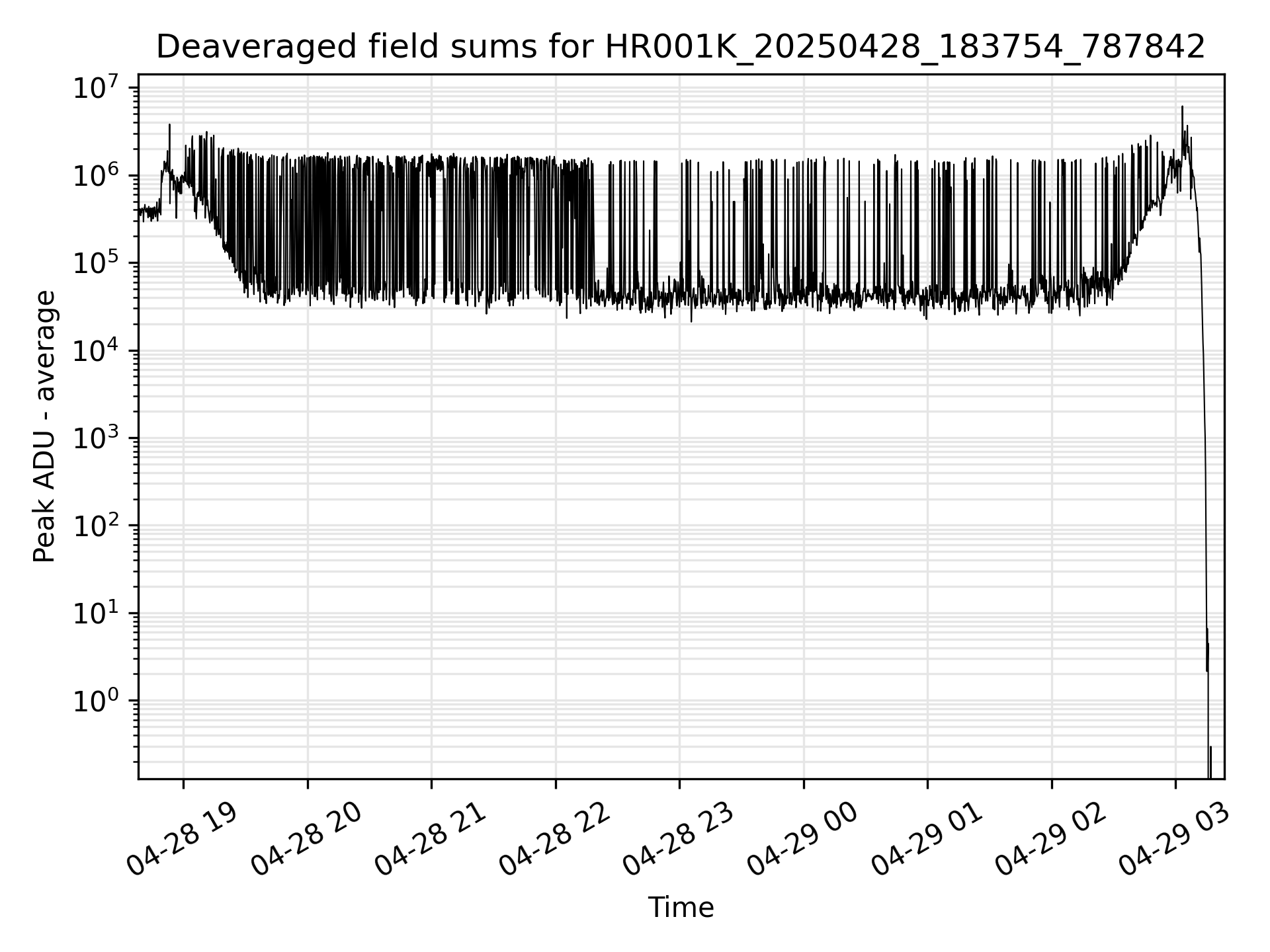Click the y tick label 10^2

95,525
